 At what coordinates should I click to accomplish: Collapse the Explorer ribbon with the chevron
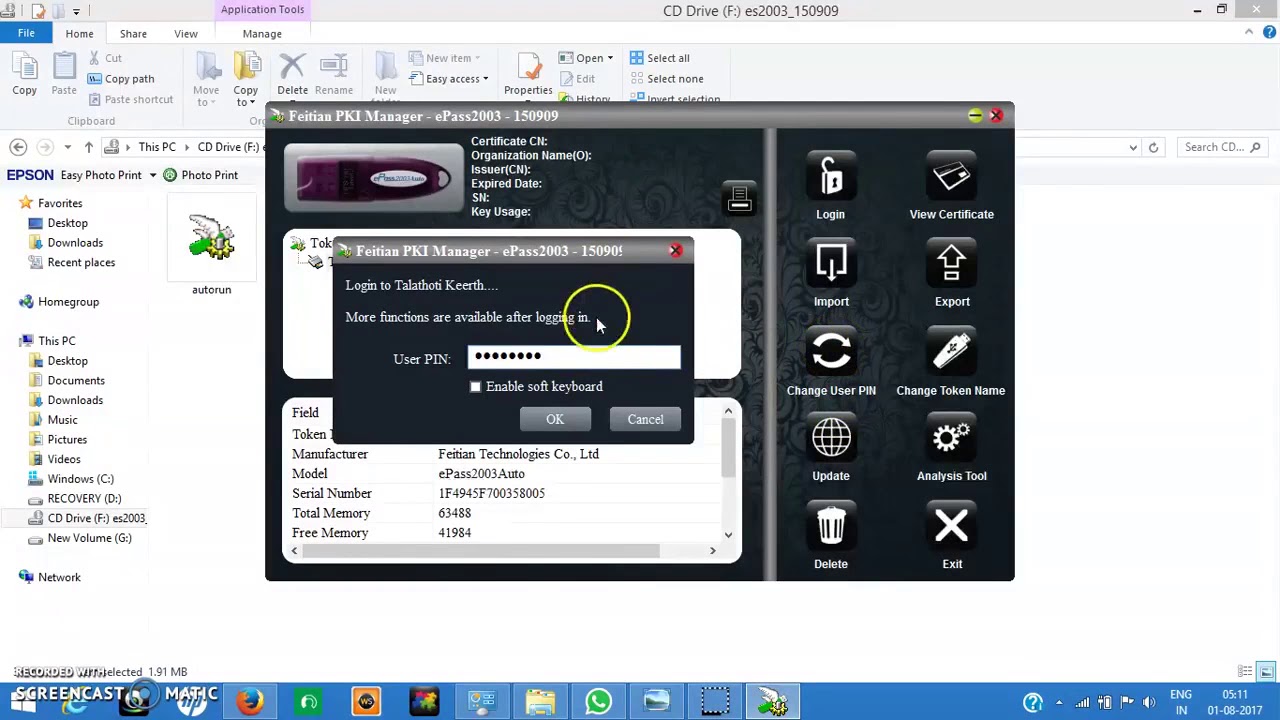pos(1249,33)
